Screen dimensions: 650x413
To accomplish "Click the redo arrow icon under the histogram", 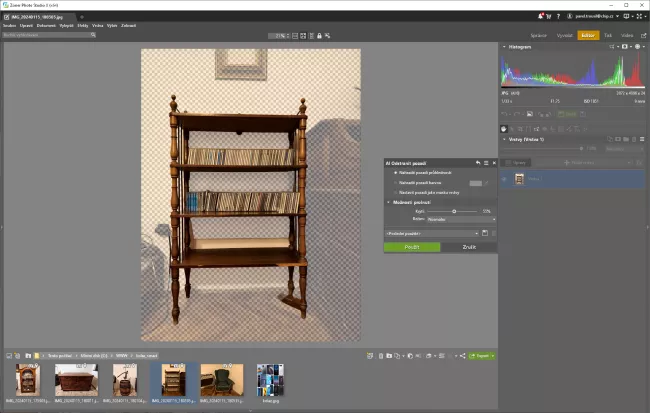I will click(517, 114).
